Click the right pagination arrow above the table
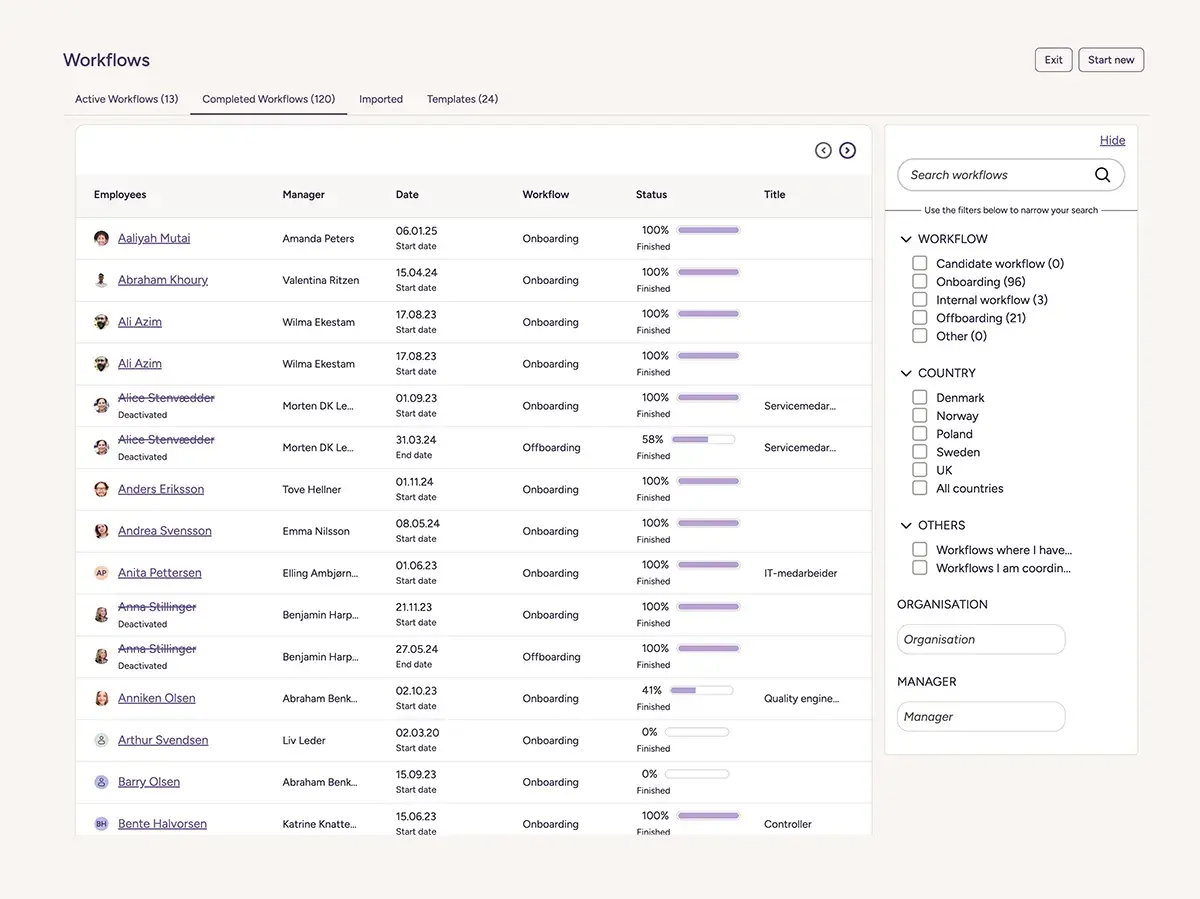The image size is (1200, 899). click(847, 149)
